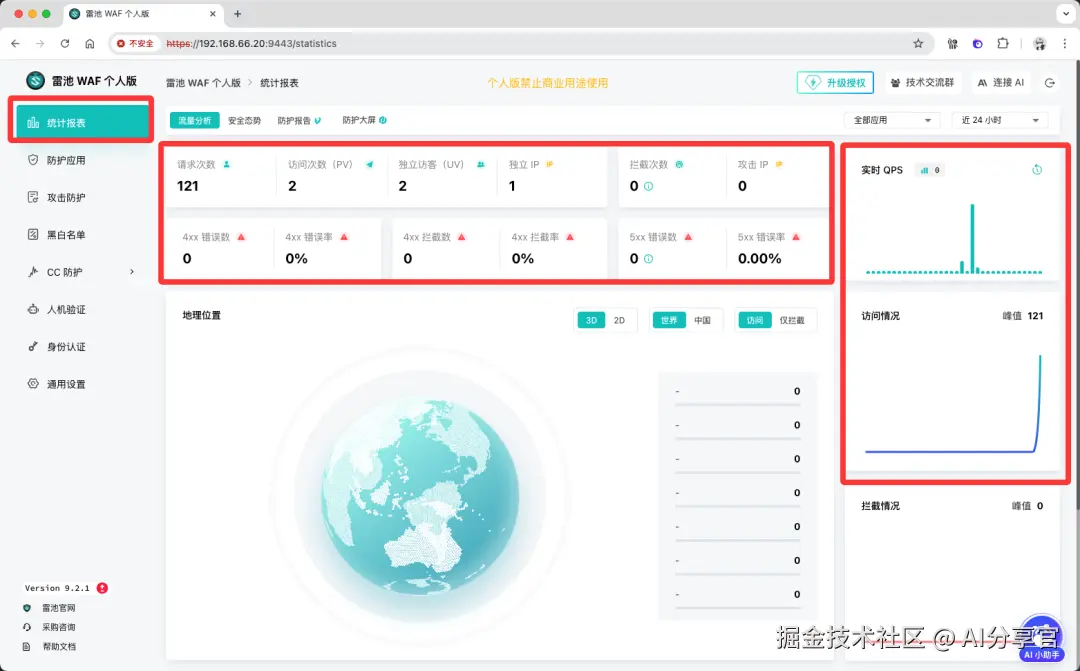Open the 全部应用 dropdown
The height and width of the screenshot is (671, 1080).
pos(892,120)
